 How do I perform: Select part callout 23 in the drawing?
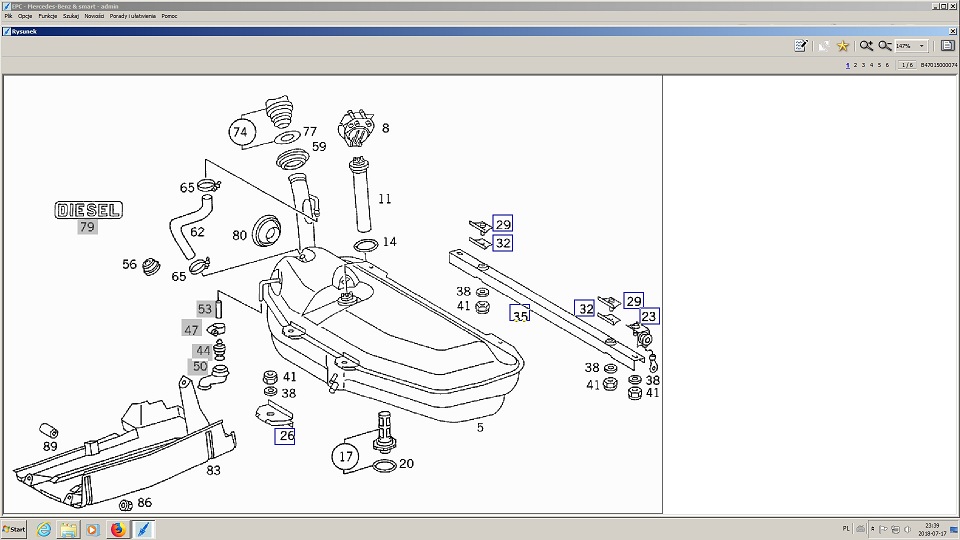[x=649, y=317]
